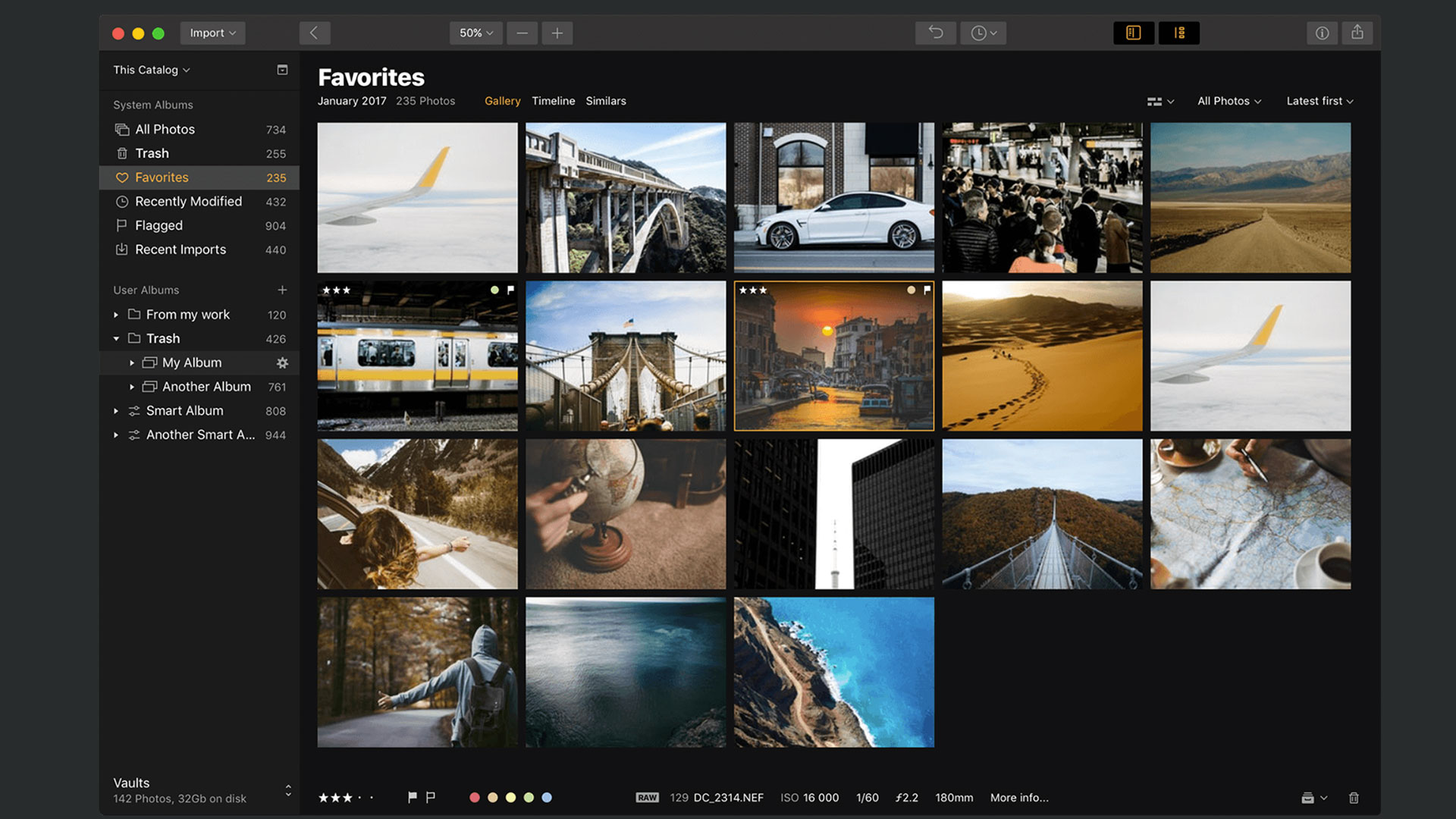Select the Trash system album with 255
The image size is (1456, 819).
click(x=199, y=153)
